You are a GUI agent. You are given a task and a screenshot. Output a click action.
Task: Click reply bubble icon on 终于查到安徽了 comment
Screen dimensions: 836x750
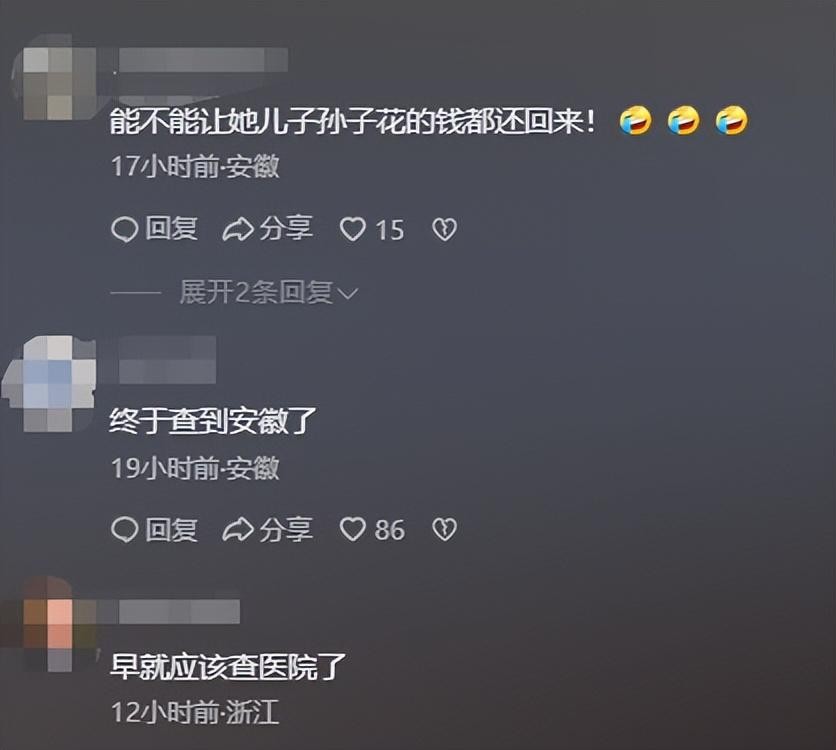pyautogui.click(x=125, y=530)
